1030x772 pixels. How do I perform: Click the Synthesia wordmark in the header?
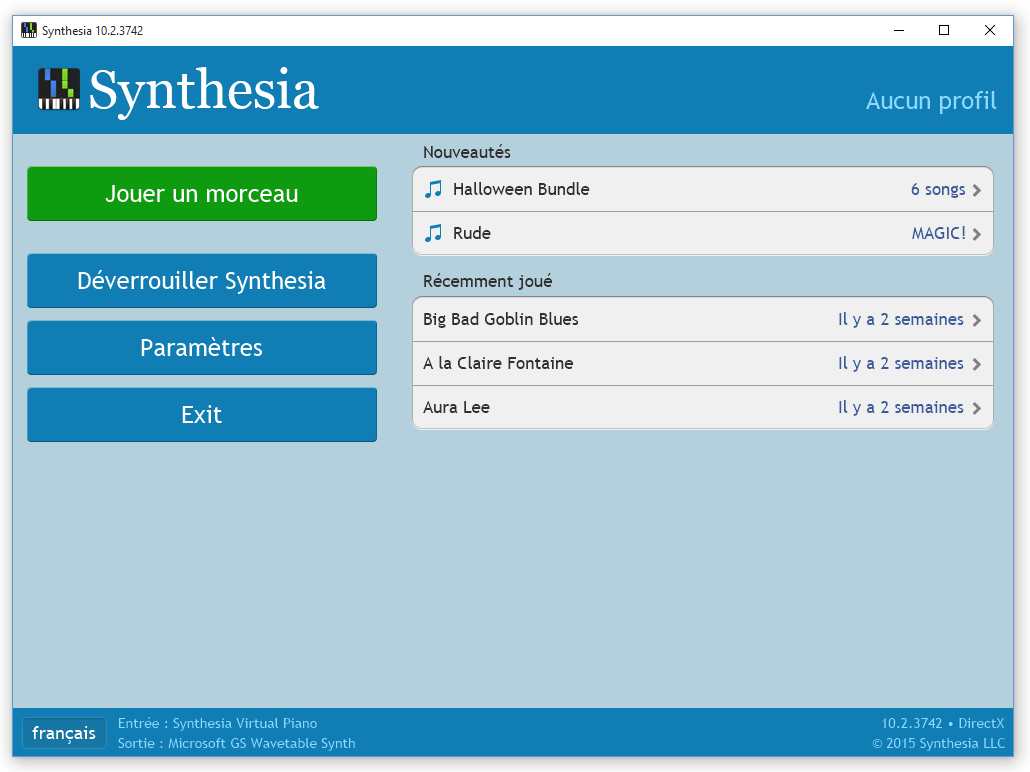(204, 91)
